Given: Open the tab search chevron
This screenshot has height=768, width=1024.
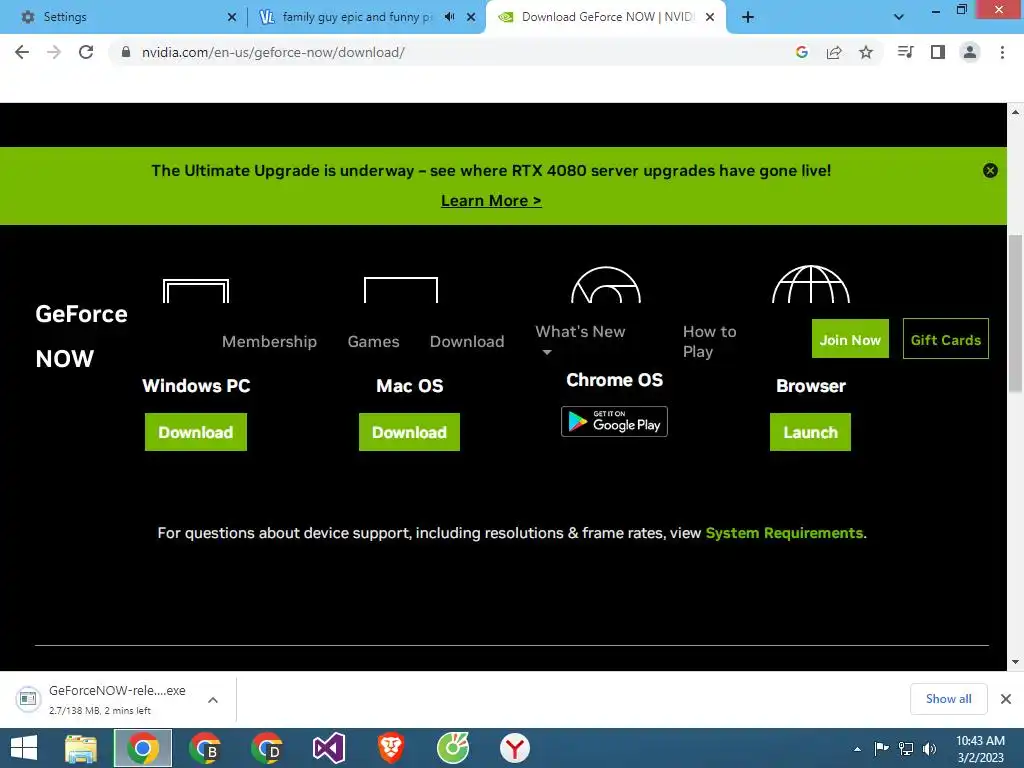Looking at the screenshot, I should click(x=899, y=17).
